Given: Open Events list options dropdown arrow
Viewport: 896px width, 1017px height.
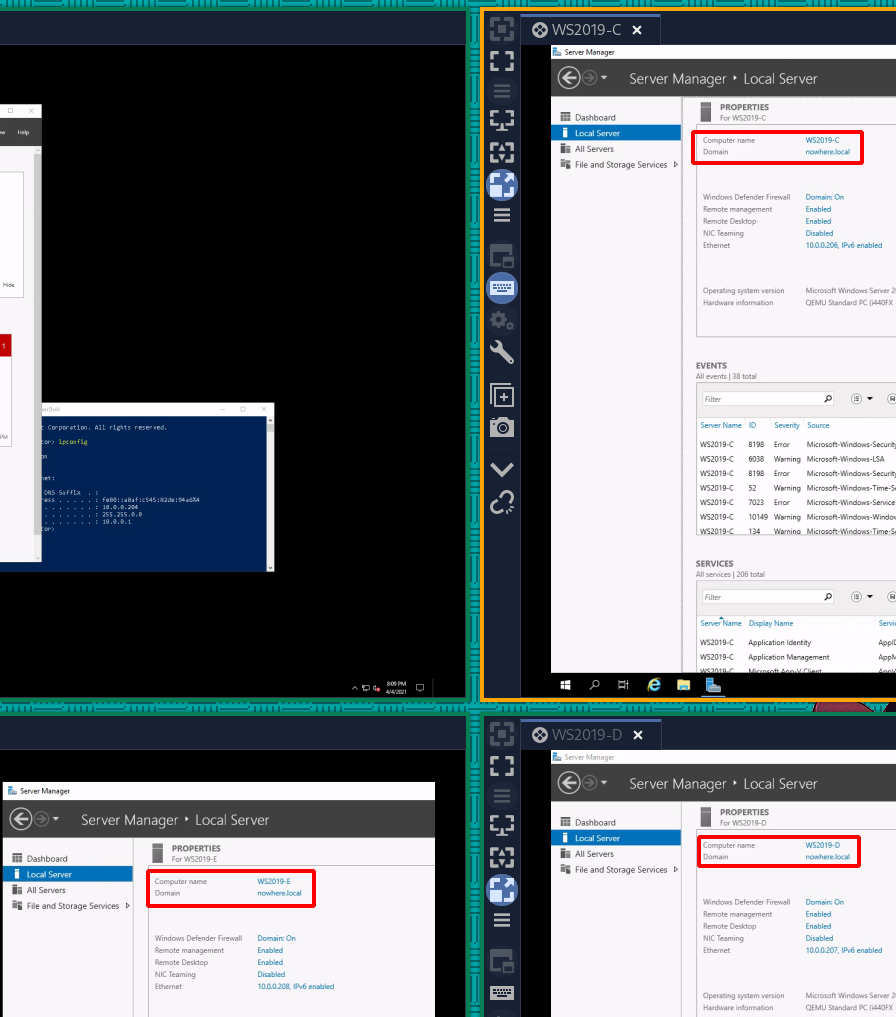Looking at the screenshot, I should (x=870, y=399).
